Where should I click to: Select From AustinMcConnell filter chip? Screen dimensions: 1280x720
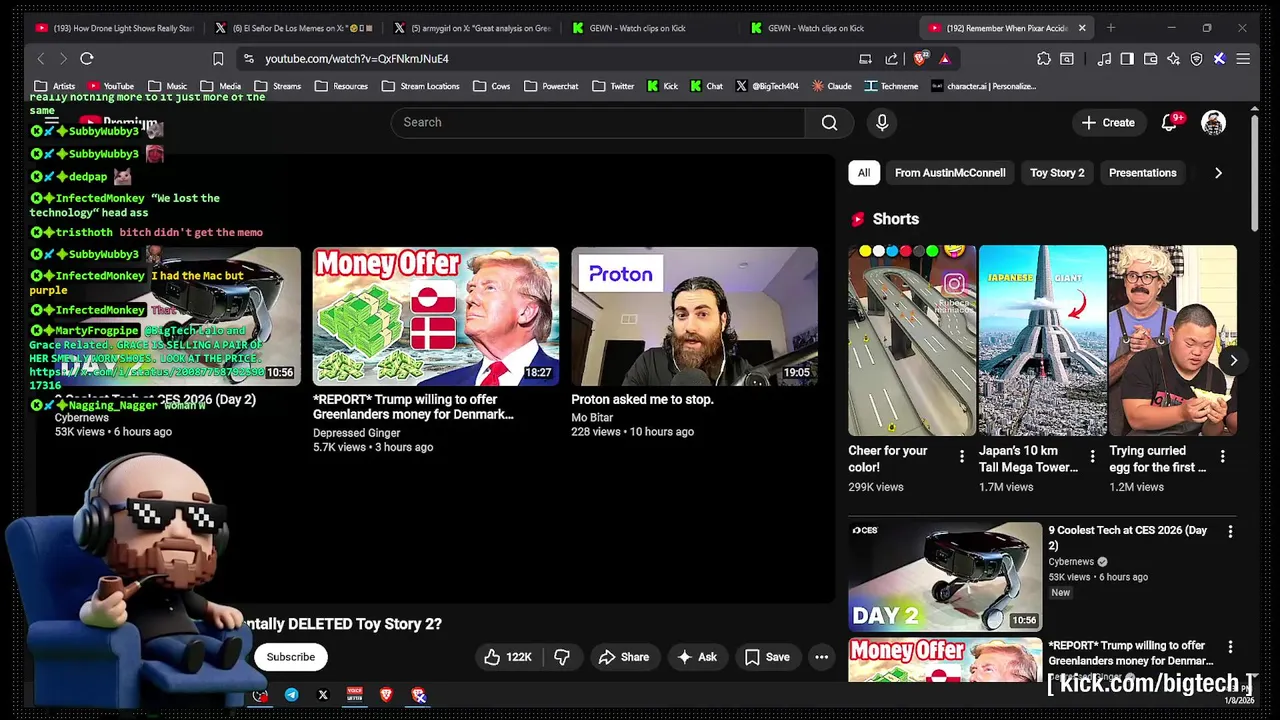pos(950,173)
